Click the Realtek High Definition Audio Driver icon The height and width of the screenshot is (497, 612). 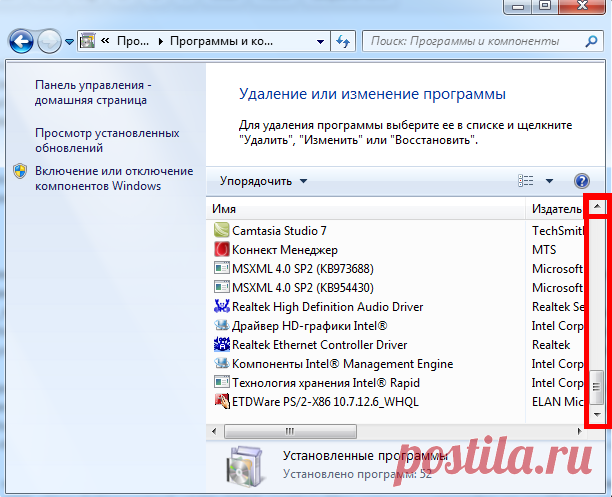point(222,307)
